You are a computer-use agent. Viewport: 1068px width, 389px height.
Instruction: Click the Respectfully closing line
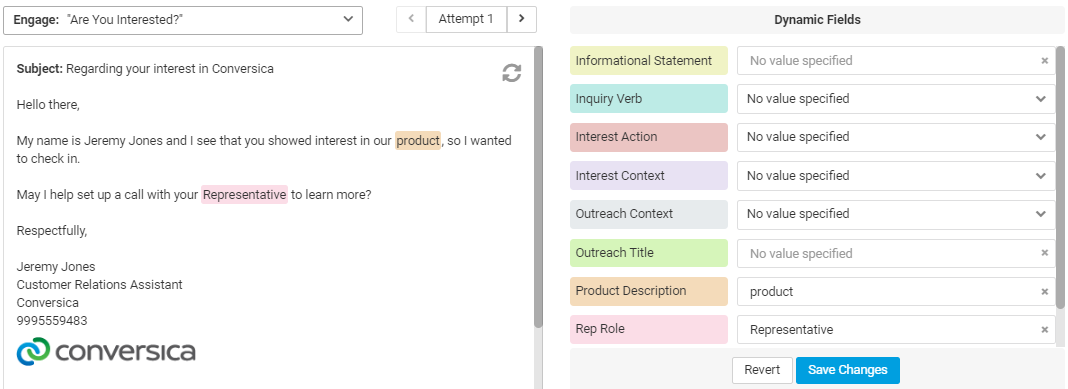point(52,231)
